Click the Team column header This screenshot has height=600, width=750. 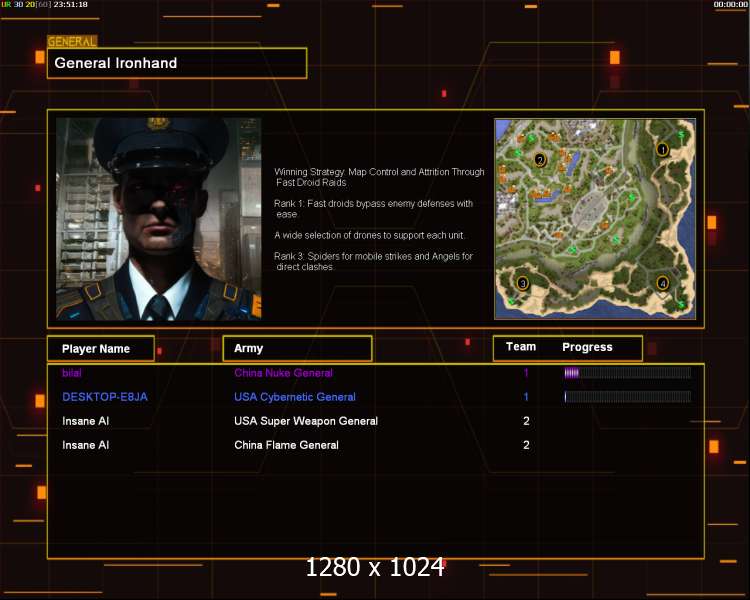(x=521, y=346)
